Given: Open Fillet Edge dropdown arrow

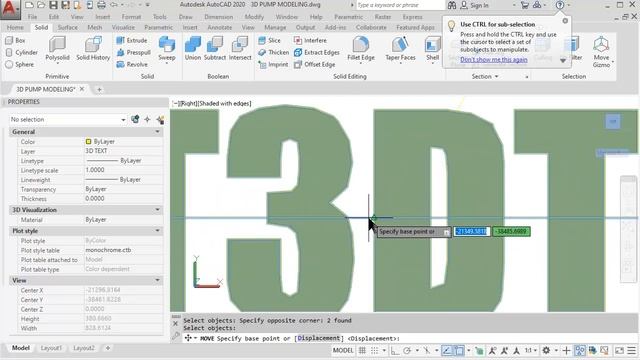Looking at the screenshot, I should [x=361, y=64].
